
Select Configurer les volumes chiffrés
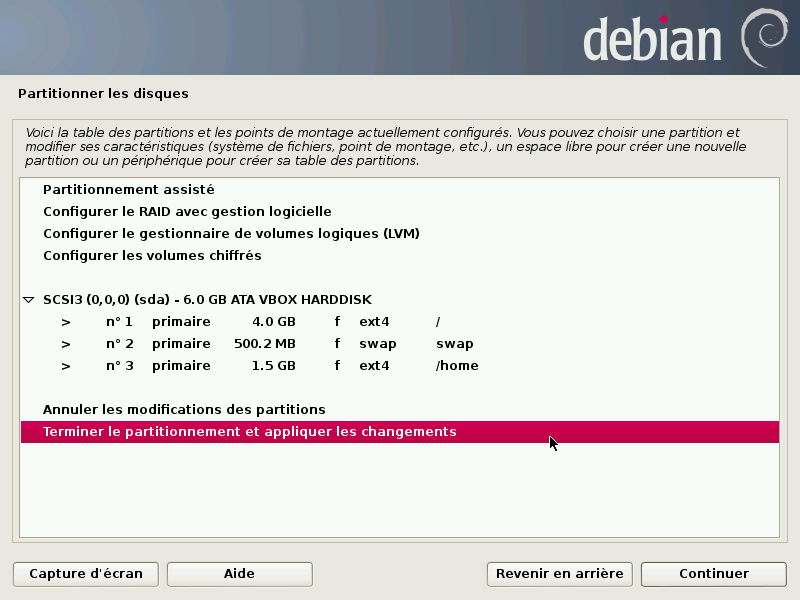[x=152, y=256]
